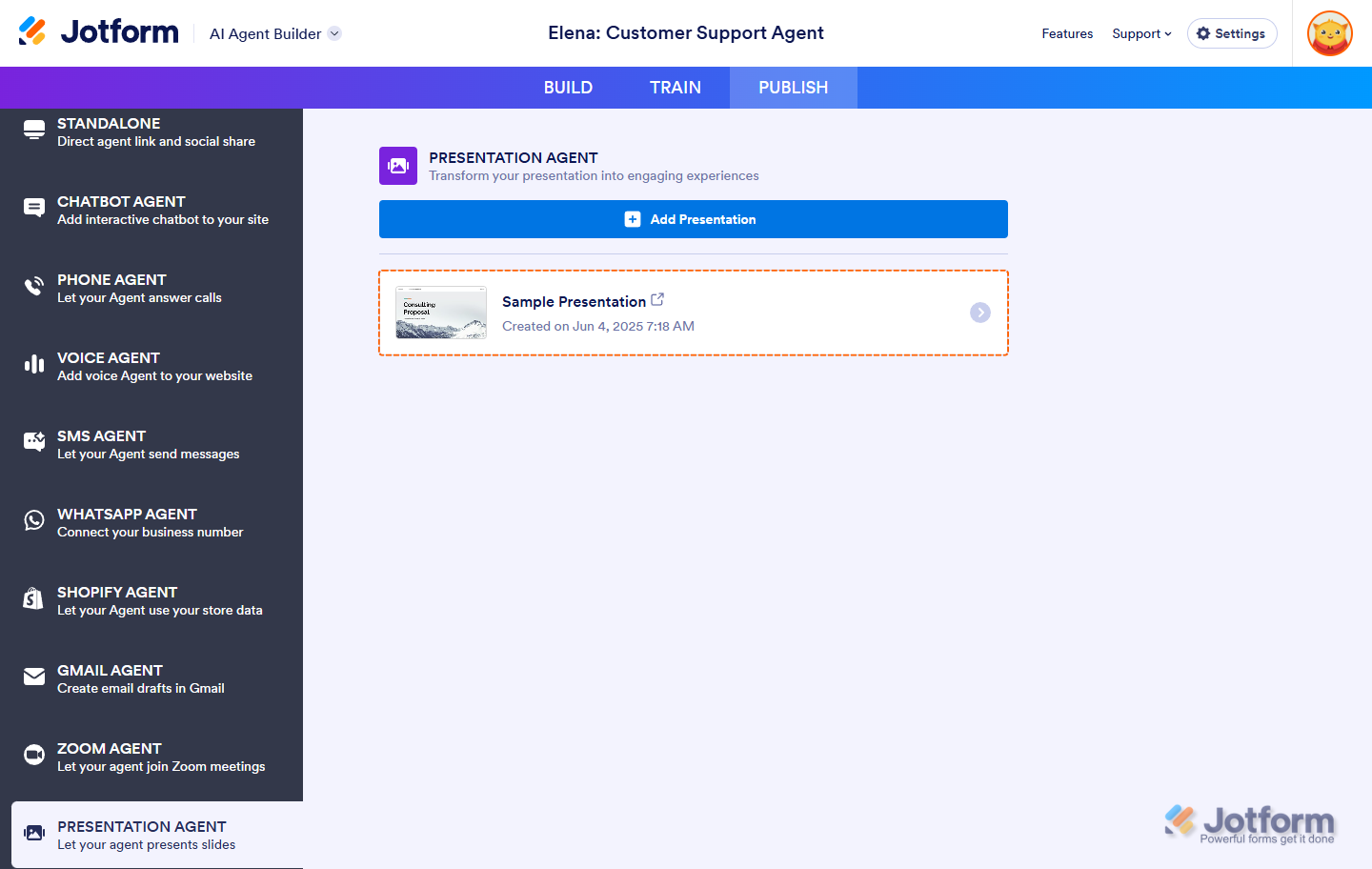This screenshot has width=1372, height=869.
Task: Select the Zoom Agent camera icon
Action: (x=34, y=755)
